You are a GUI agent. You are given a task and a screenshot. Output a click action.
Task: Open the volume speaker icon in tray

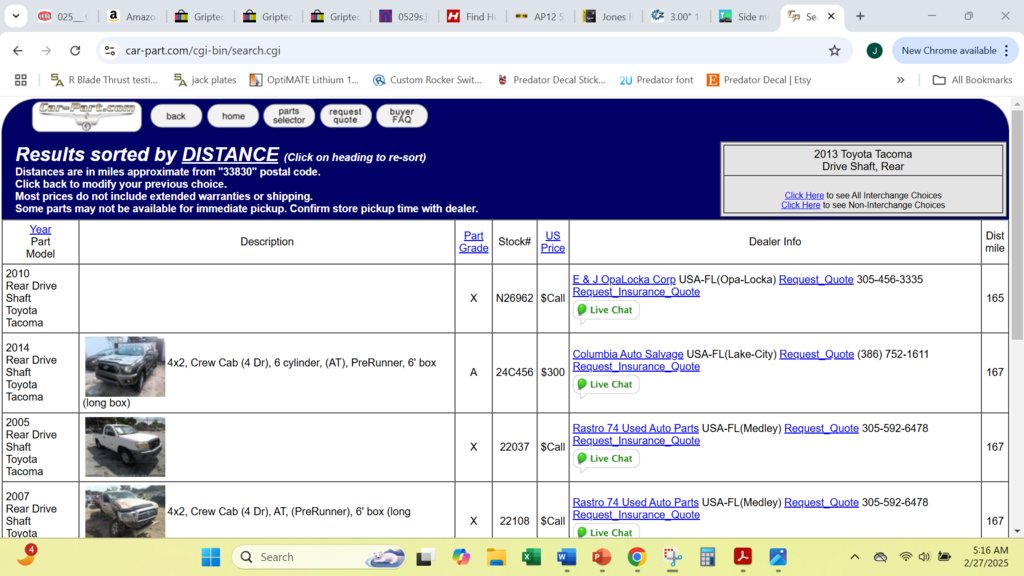point(924,557)
